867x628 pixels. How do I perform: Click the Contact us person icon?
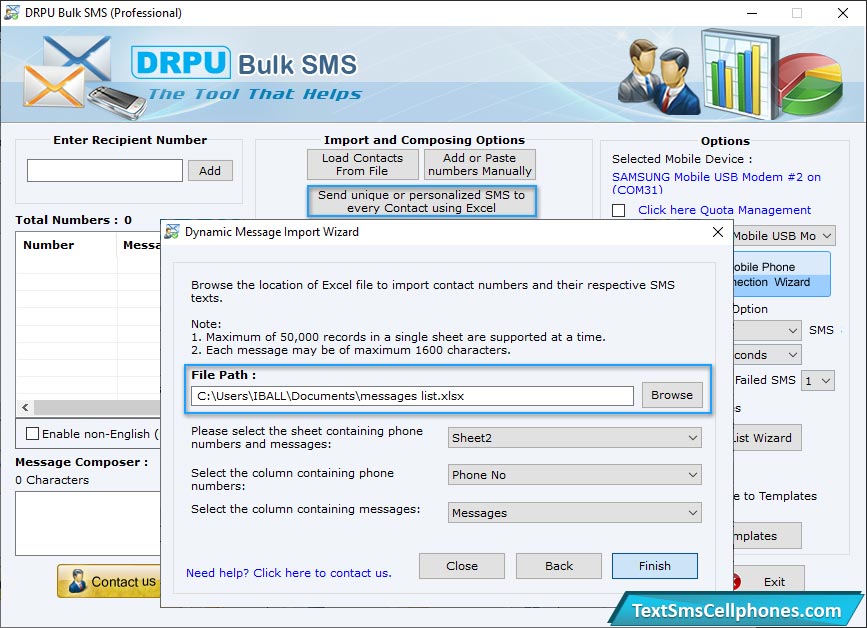click(x=77, y=581)
